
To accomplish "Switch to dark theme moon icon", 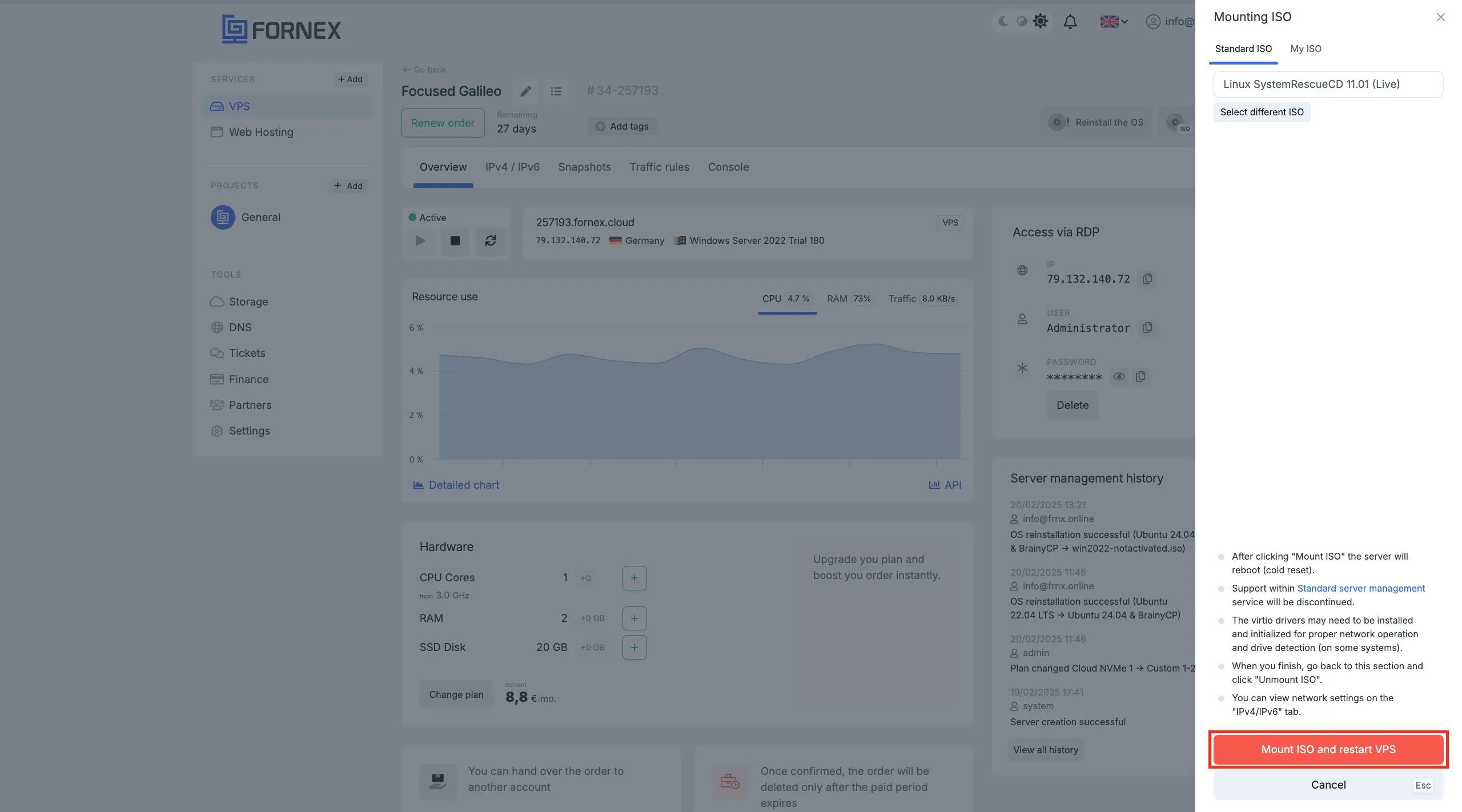I will [x=1003, y=22].
